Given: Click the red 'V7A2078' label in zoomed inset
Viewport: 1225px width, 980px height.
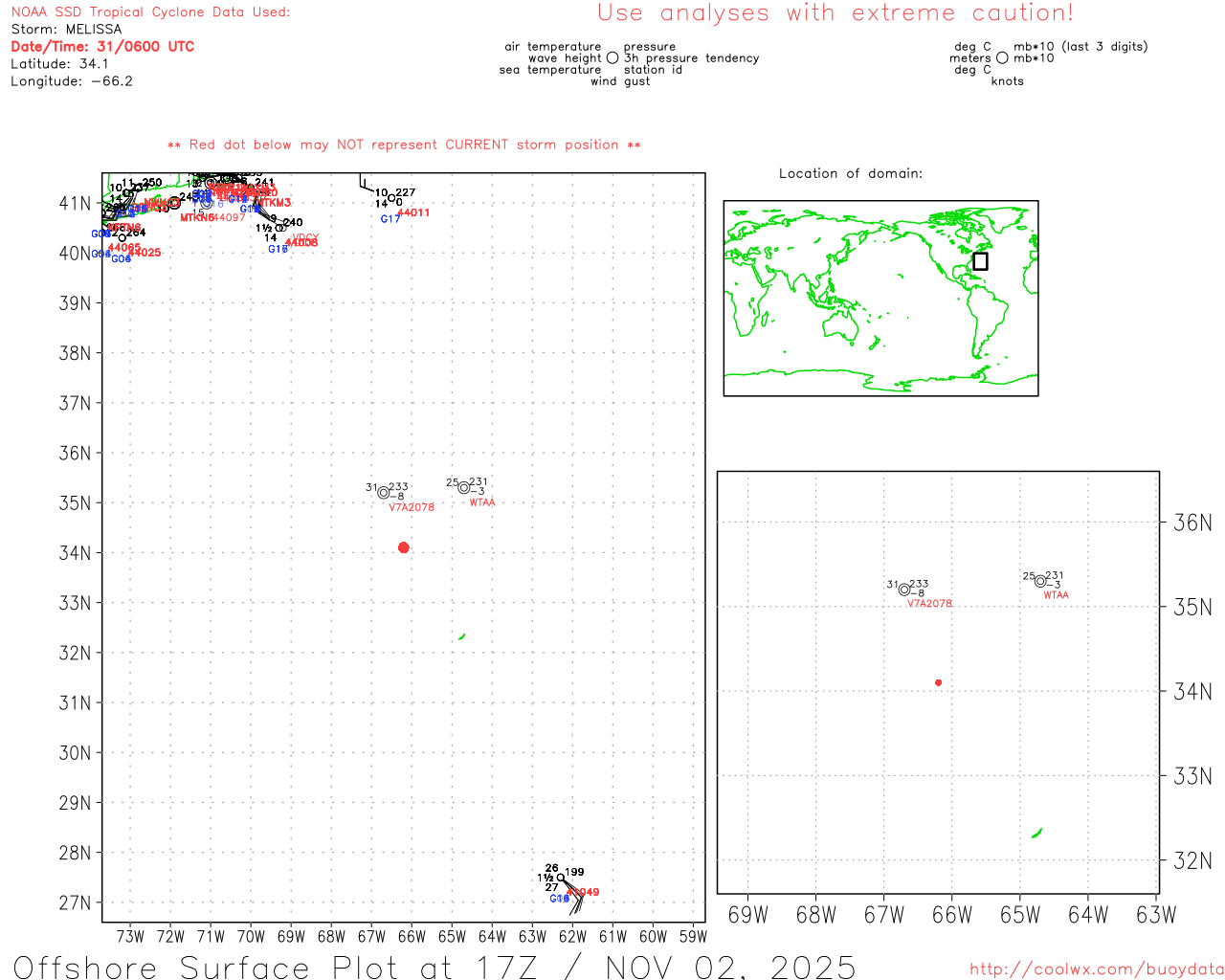Looking at the screenshot, I should tap(929, 604).
